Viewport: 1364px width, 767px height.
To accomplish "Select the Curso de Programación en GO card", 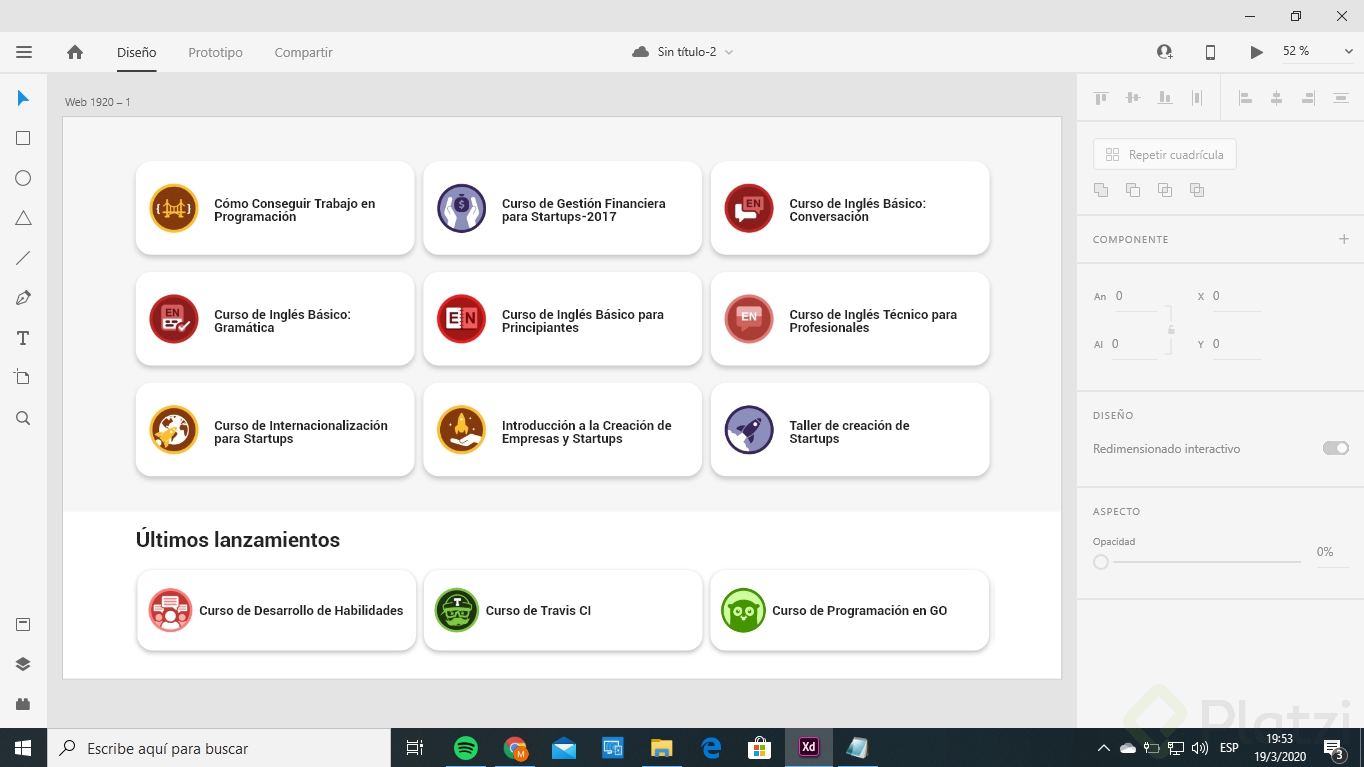I will [850, 610].
